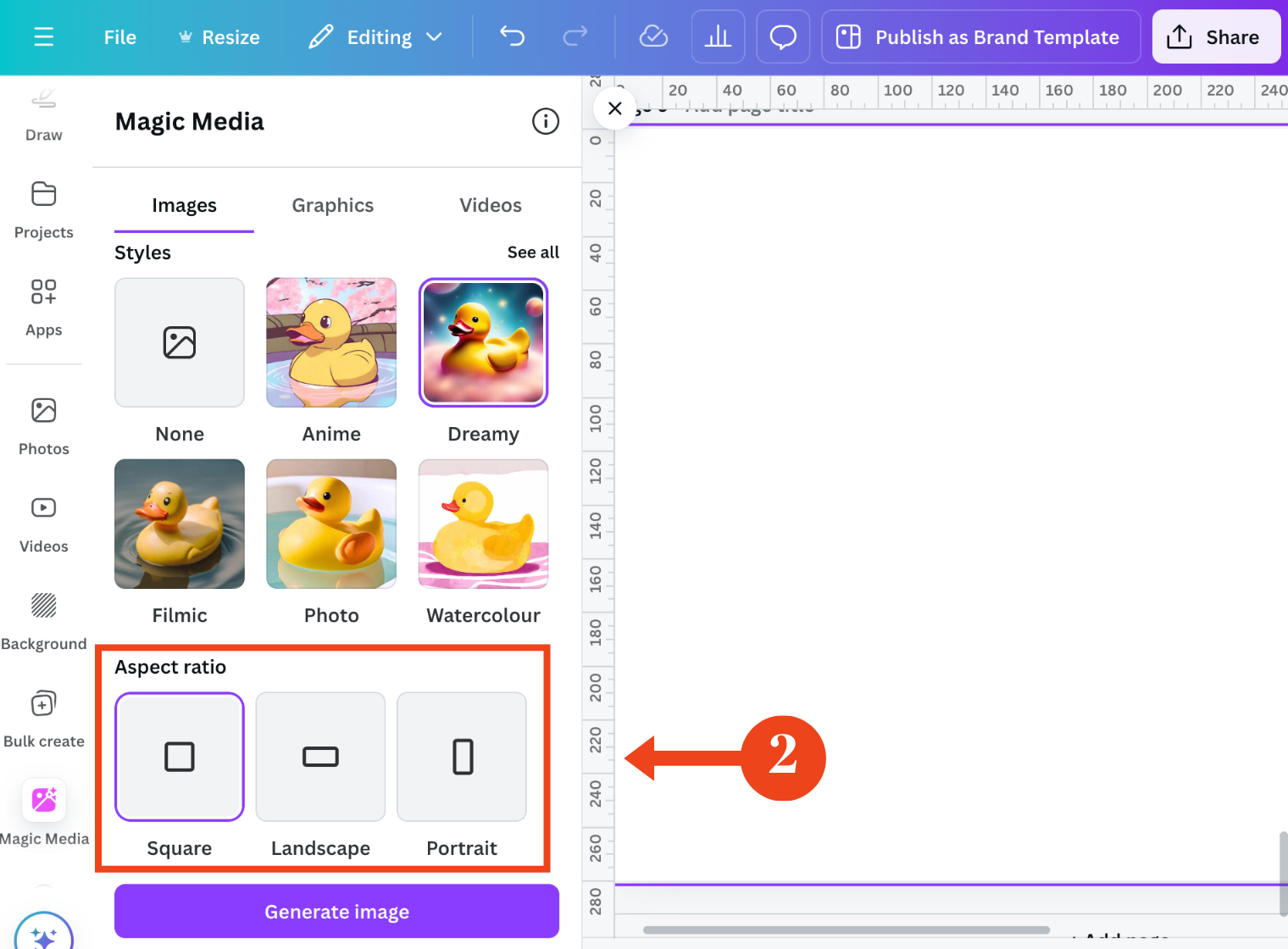Screen dimensions: 1288x949
Task: Choose Landscape aspect ratio
Action: [x=320, y=757]
